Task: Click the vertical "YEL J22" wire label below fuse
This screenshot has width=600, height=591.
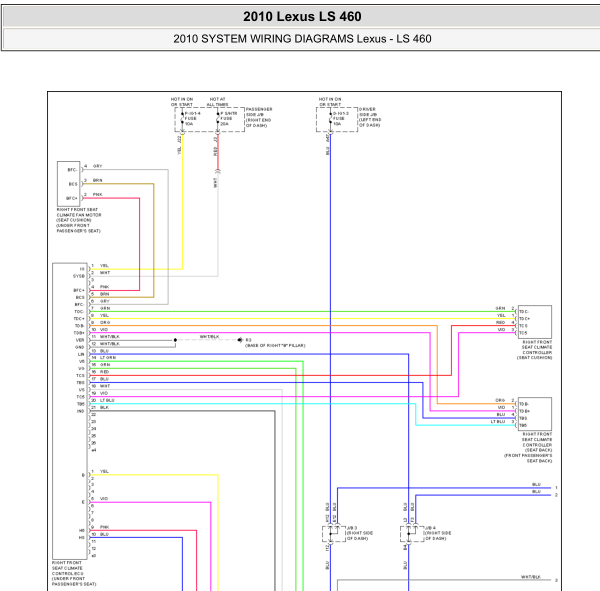Action: 179,145
